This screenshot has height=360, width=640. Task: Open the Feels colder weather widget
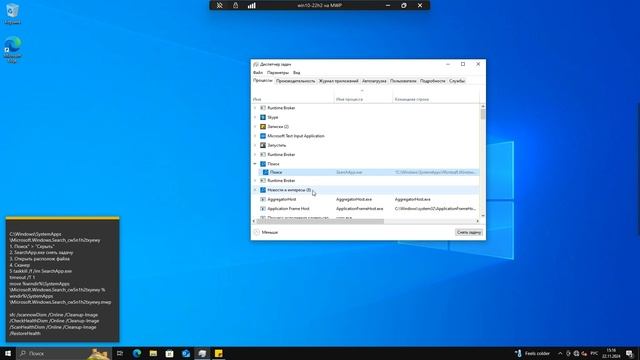point(532,353)
